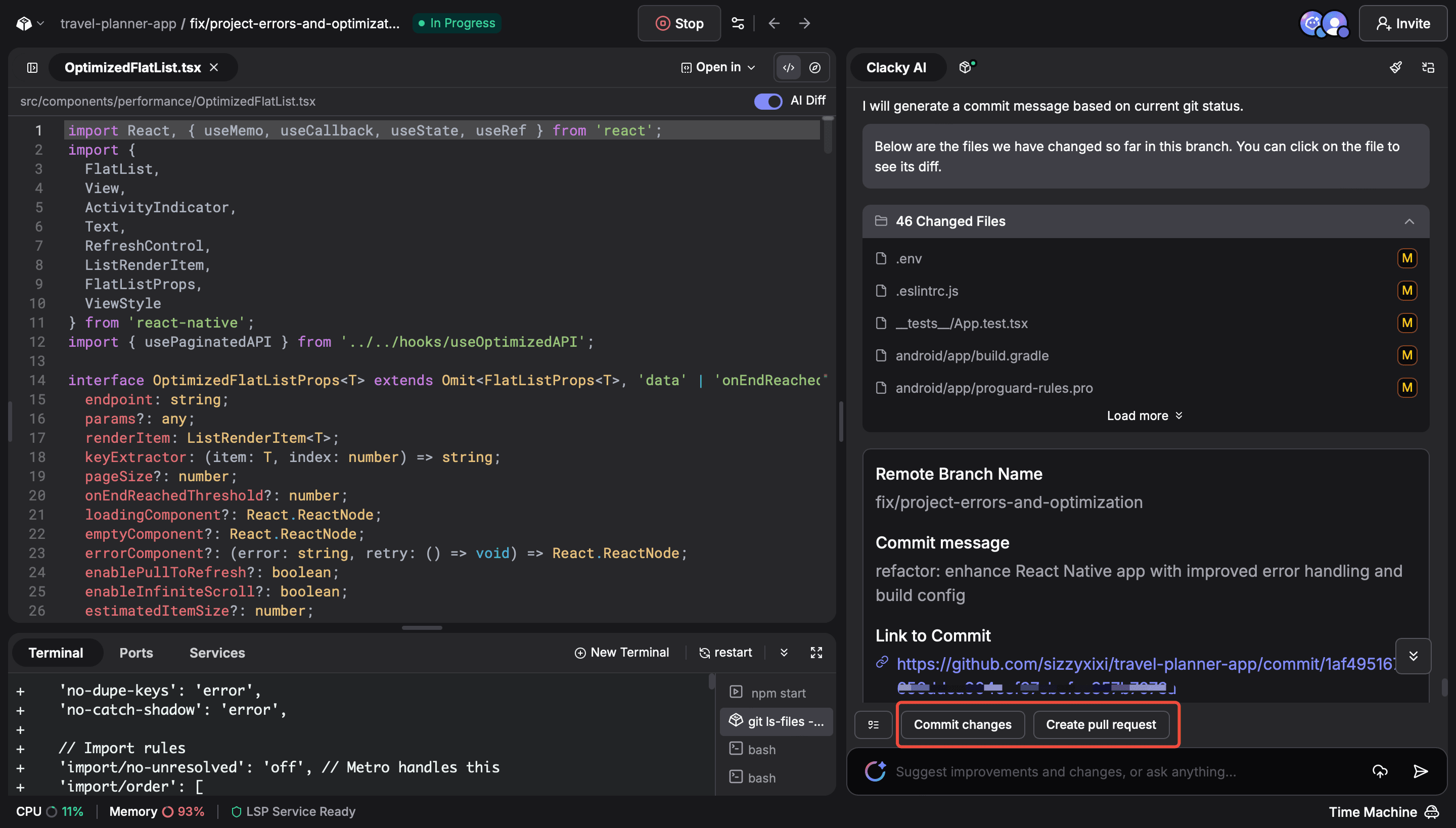Click the CPU 11% usage indicator

click(50, 812)
